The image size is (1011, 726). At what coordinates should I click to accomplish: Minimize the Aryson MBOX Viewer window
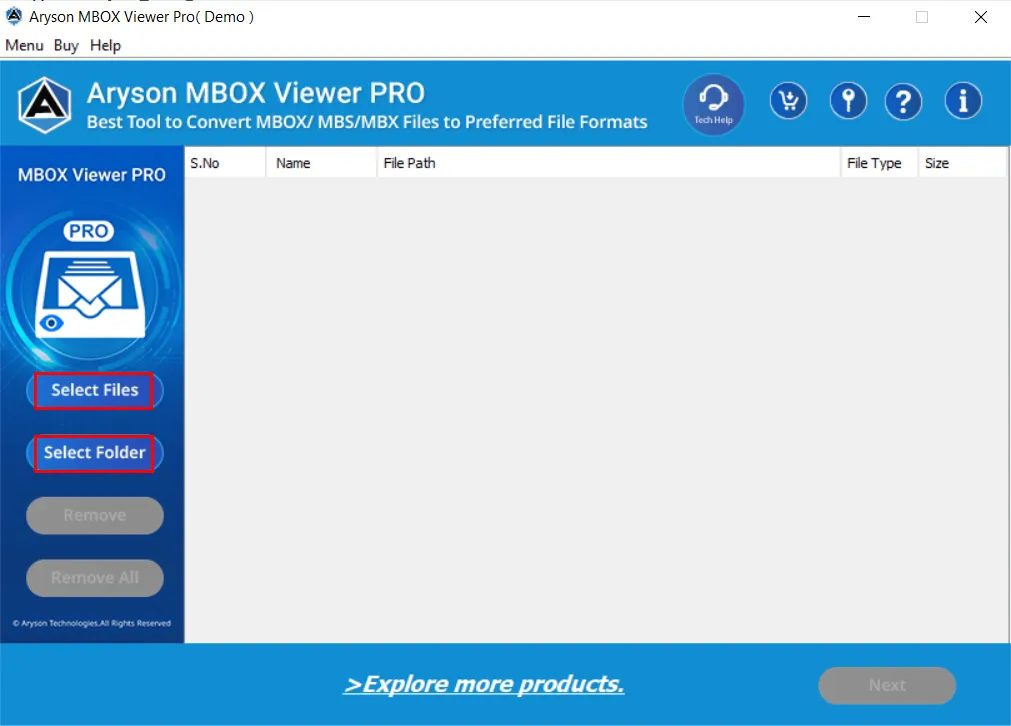click(864, 17)
